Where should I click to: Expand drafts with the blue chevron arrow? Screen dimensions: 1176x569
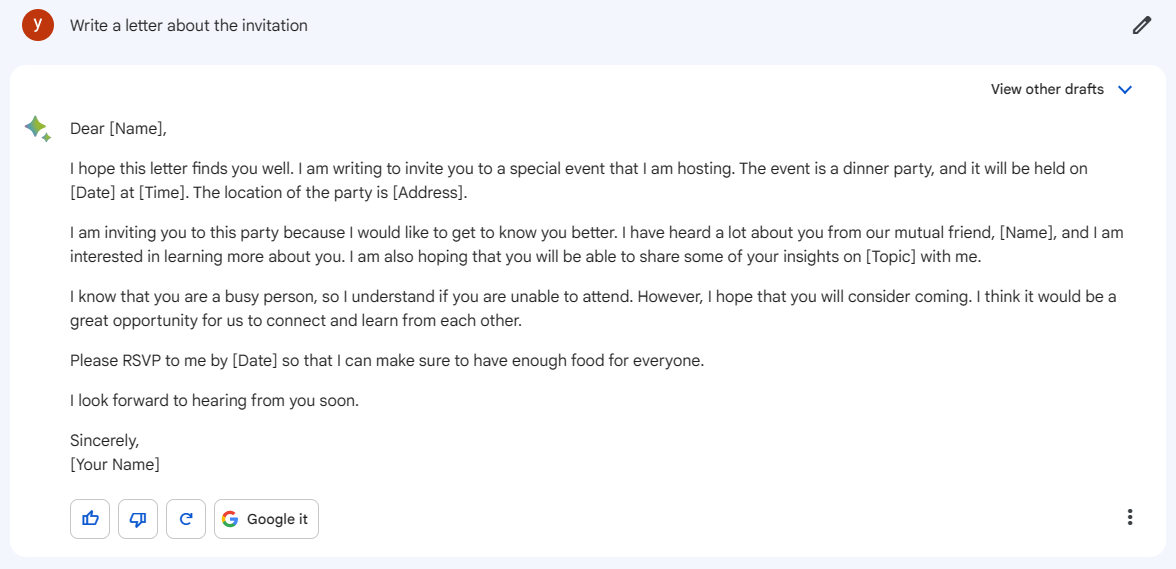(1124, 90)
